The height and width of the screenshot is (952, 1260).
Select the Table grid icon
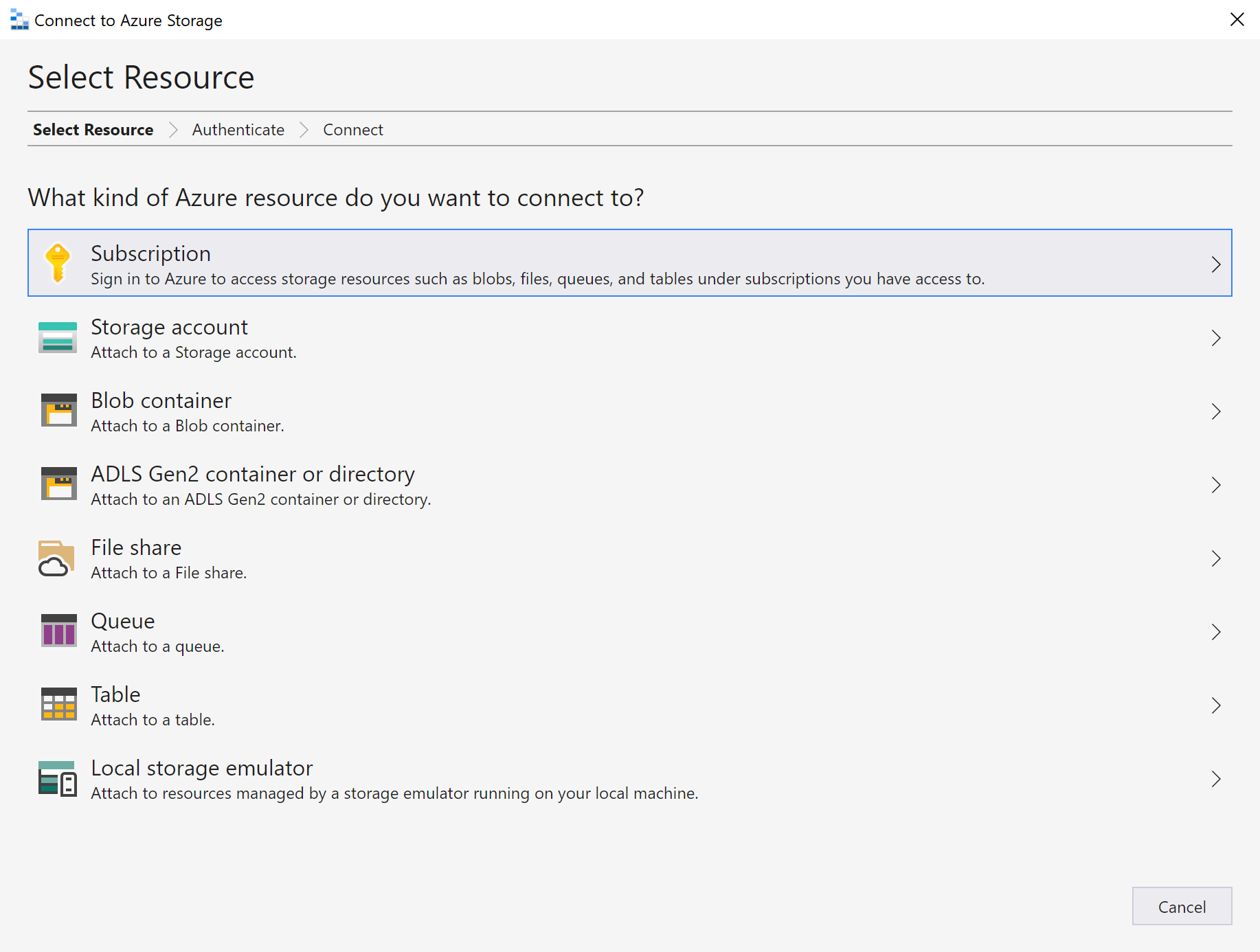click(x=58, y=705)
